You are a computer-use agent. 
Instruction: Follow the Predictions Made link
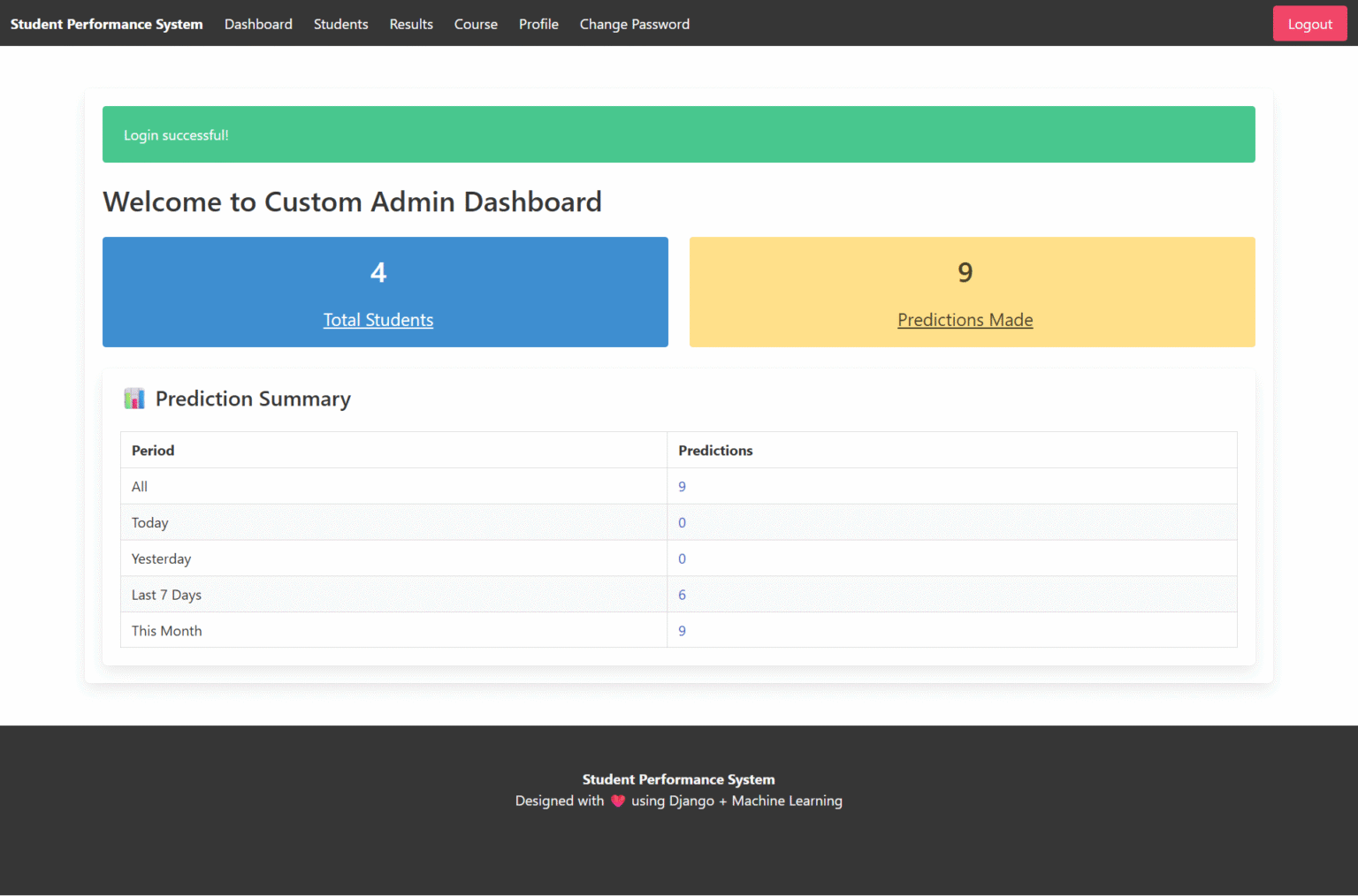965,320
